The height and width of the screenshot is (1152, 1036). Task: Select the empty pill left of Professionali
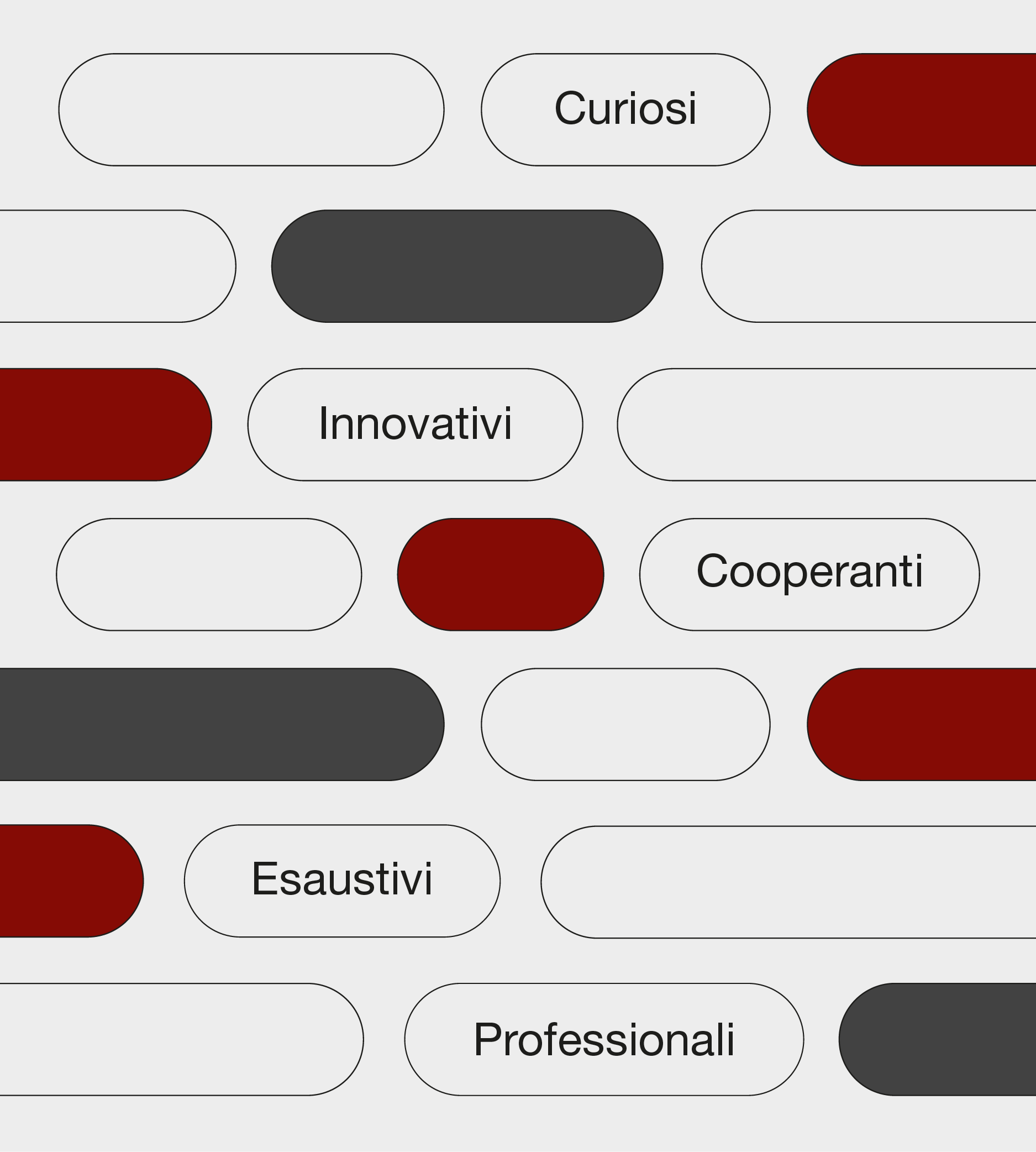(180, 1039)
